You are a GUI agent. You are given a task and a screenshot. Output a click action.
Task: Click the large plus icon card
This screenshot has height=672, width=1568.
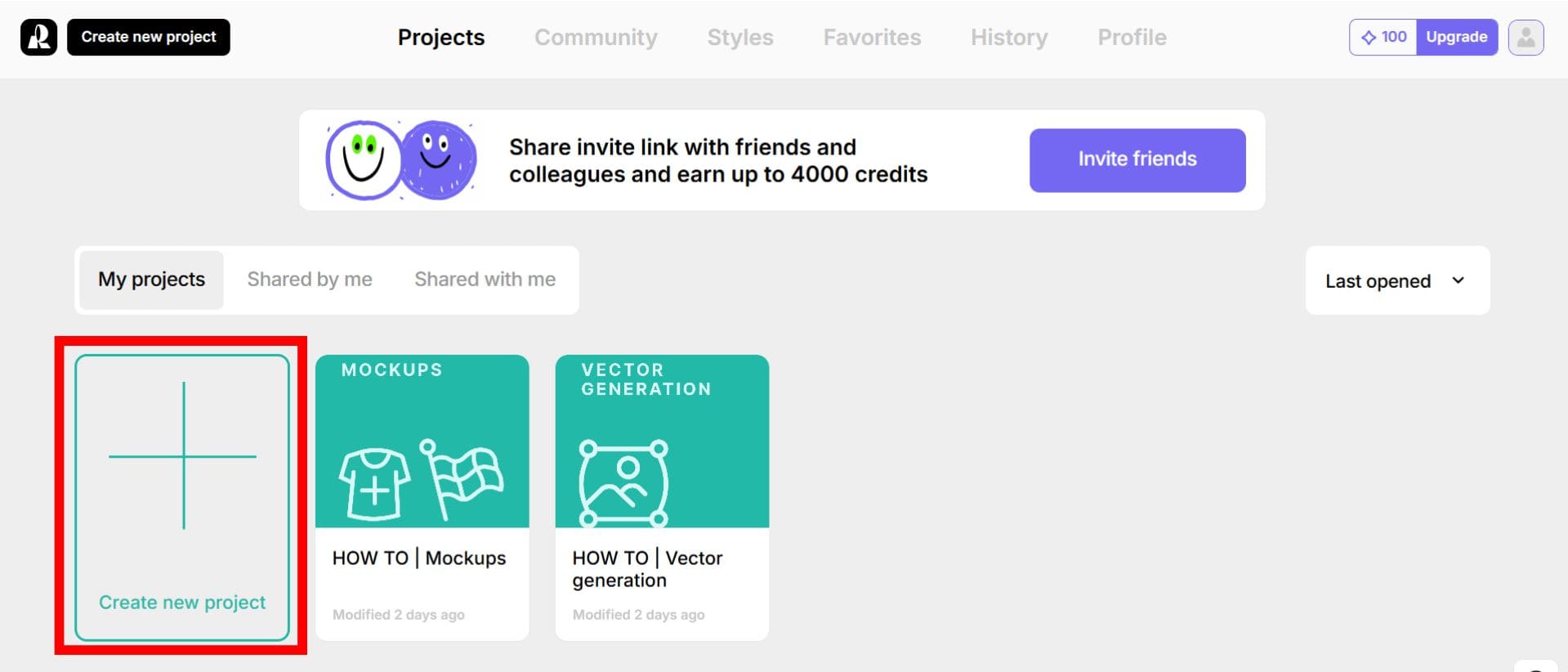pos(182,455)
